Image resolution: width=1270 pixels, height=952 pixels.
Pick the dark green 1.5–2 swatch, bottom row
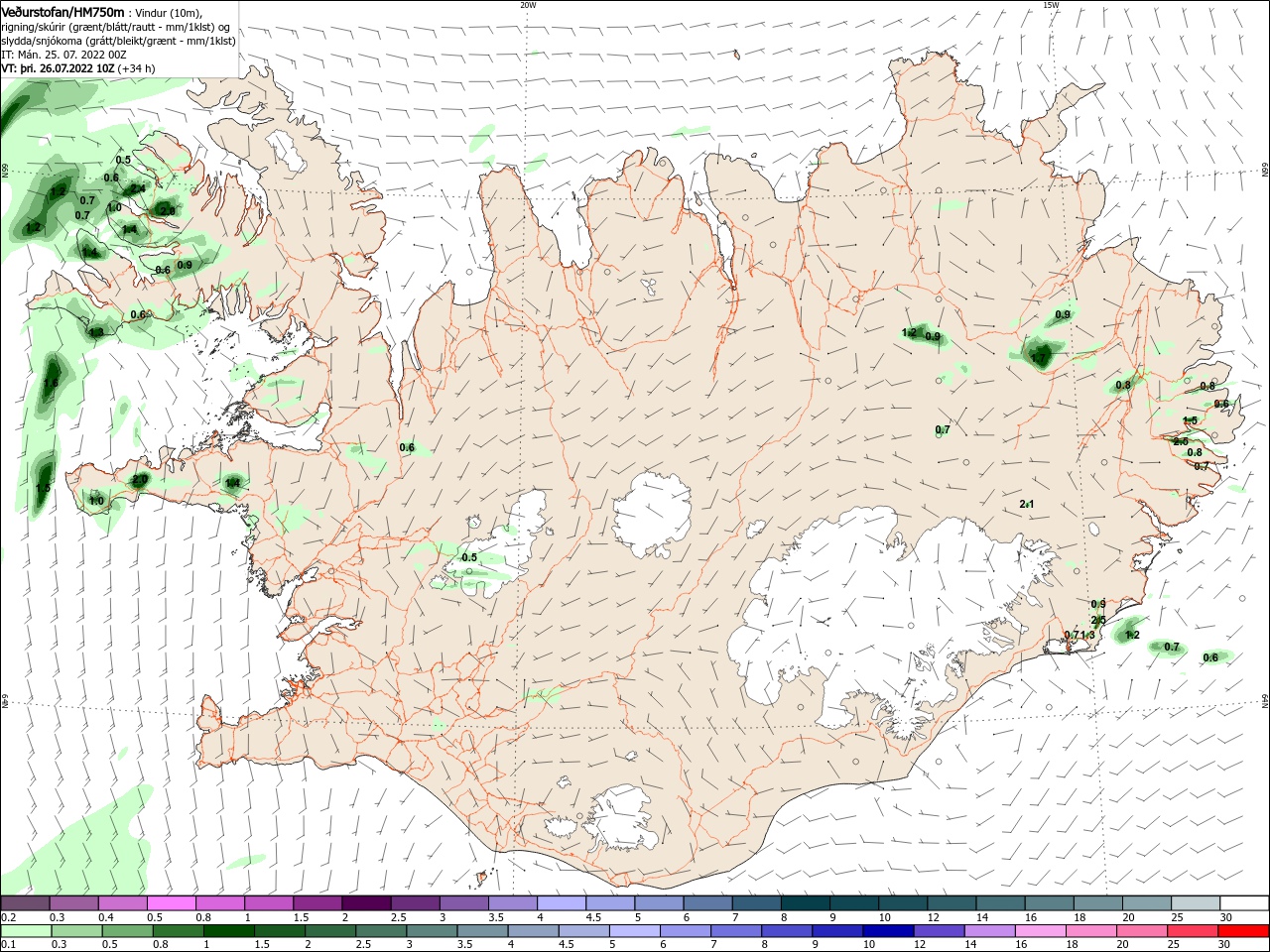280,931
